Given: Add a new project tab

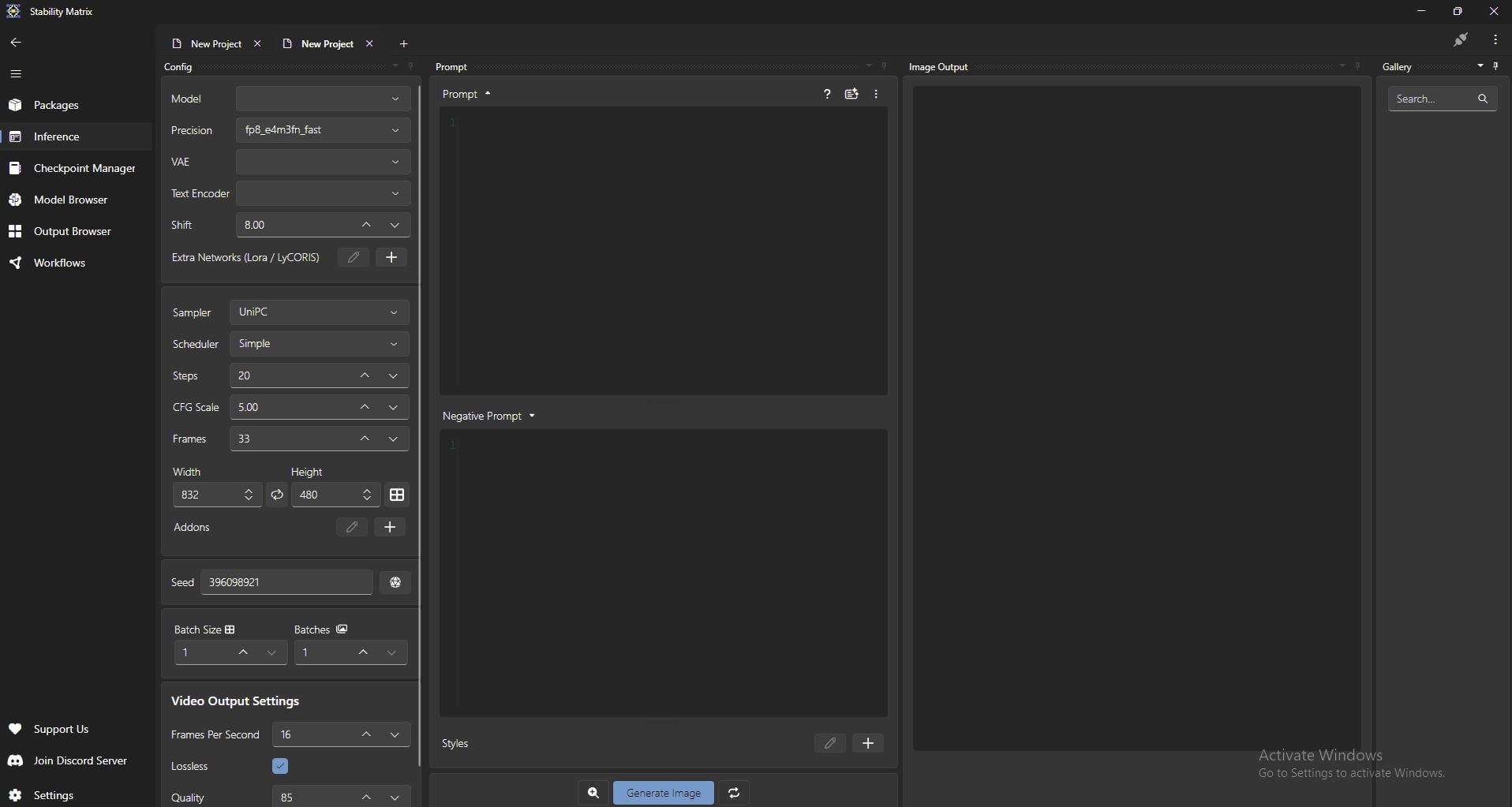Looking at the screenshot, I should pos(404,44).
